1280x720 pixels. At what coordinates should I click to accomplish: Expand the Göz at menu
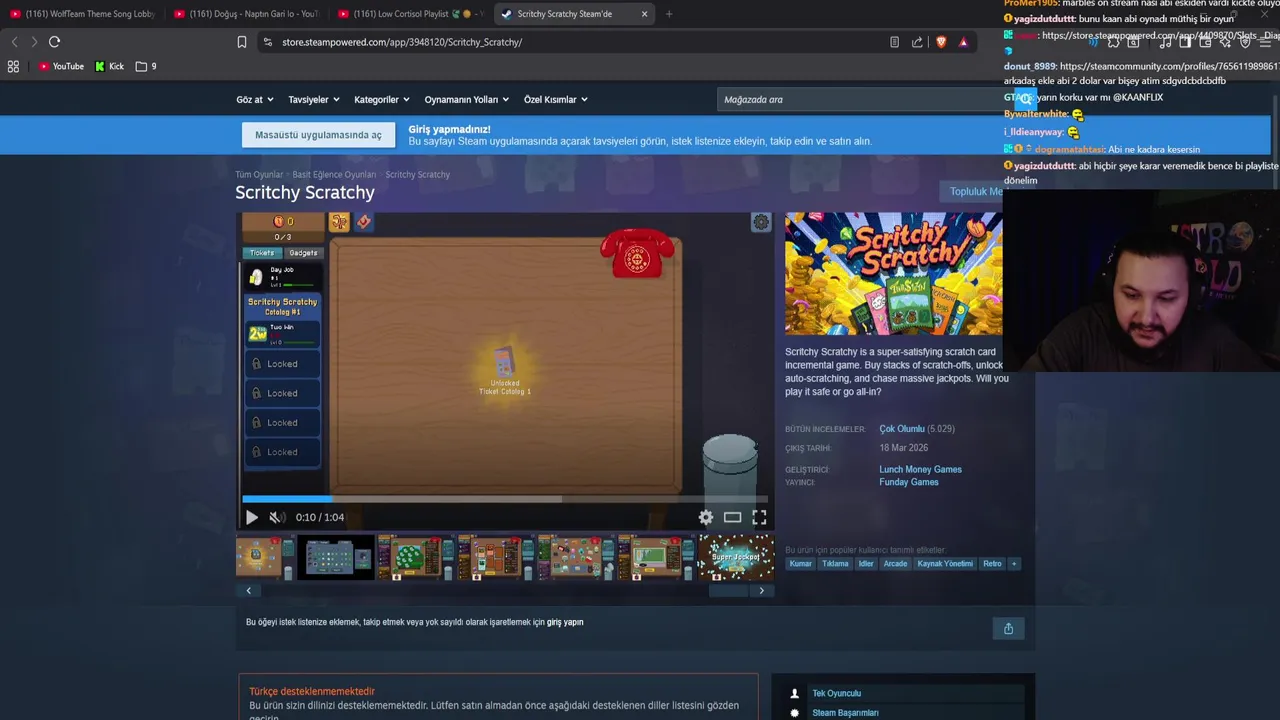pos(254,100)
